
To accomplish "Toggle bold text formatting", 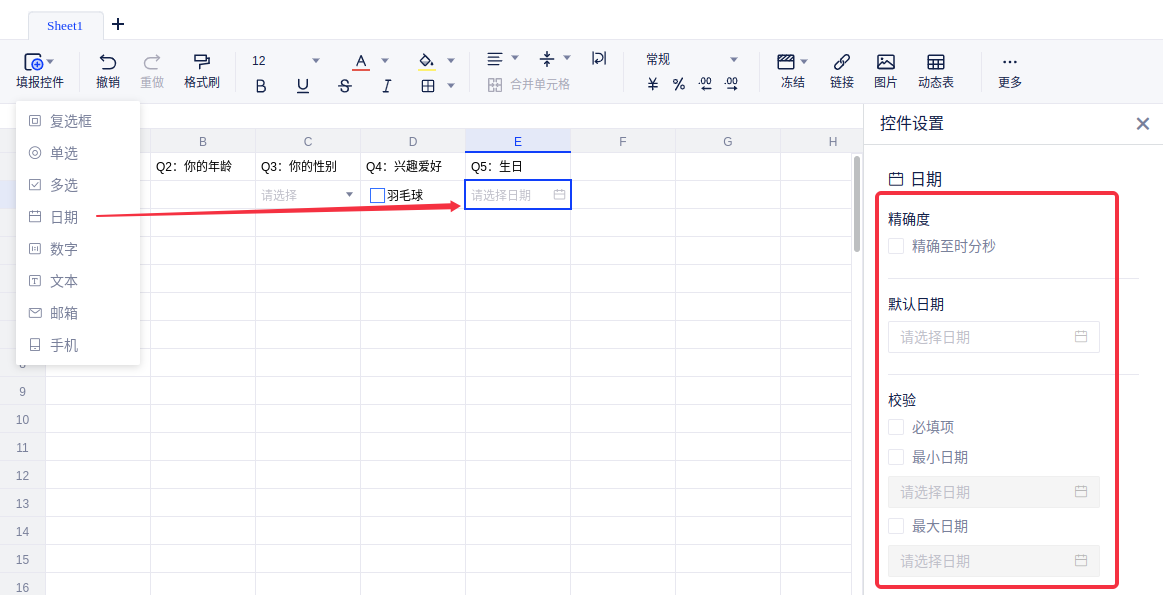I will pos(261,86).
